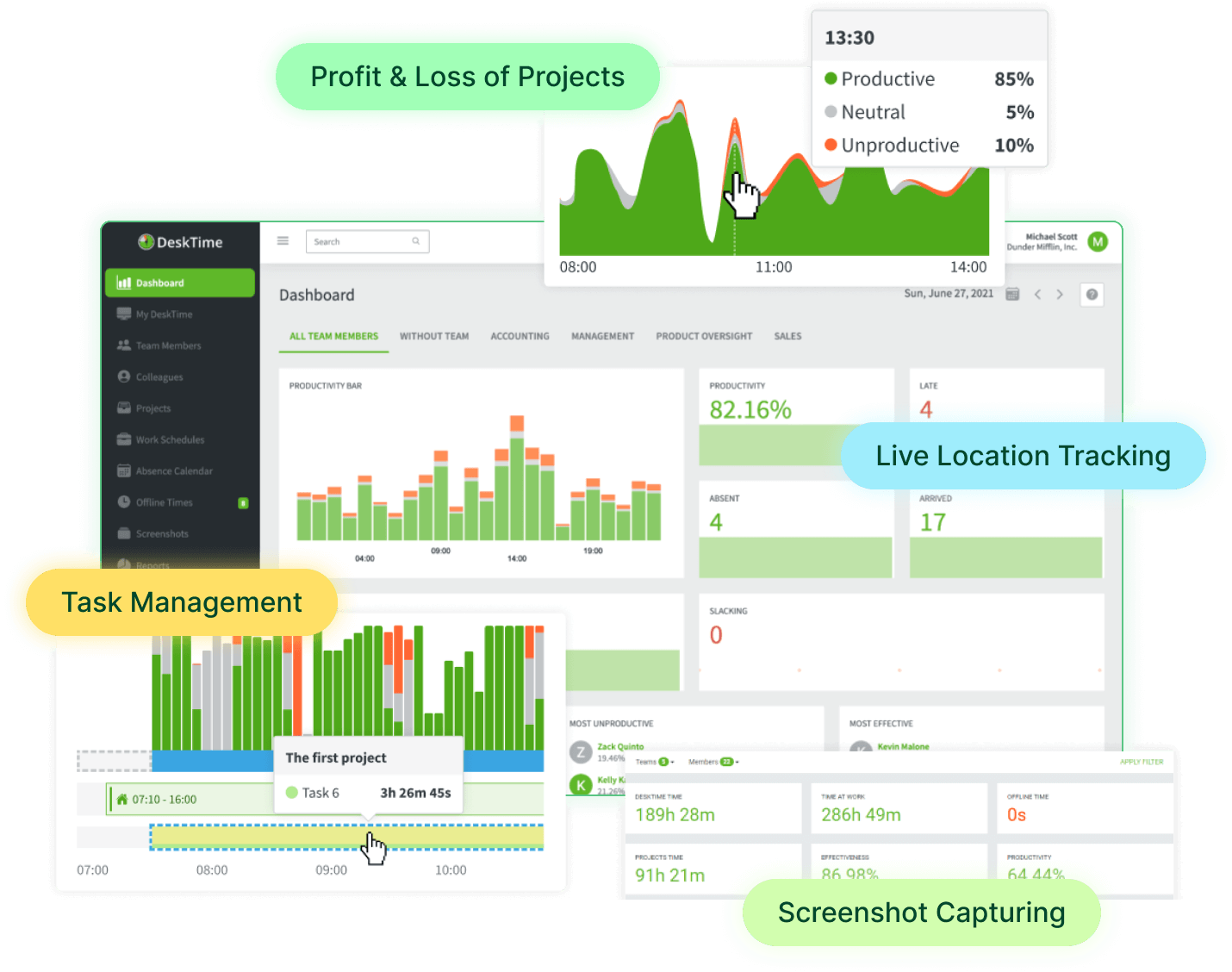The image size is (1232, 972).
Task: Click the 3h 26m 45s task duration
Action: tap(415, 793)
